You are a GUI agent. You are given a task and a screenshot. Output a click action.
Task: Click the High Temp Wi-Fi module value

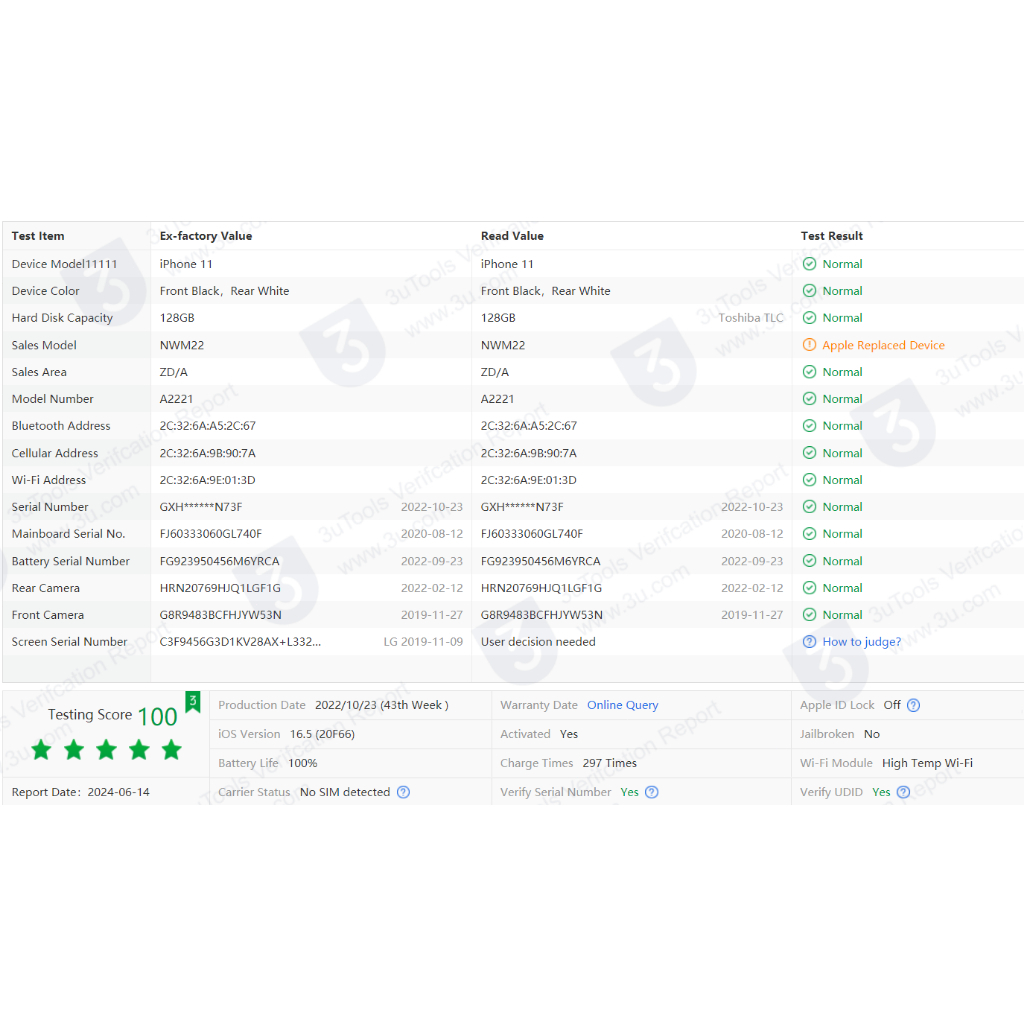click(x=927, y=763)
